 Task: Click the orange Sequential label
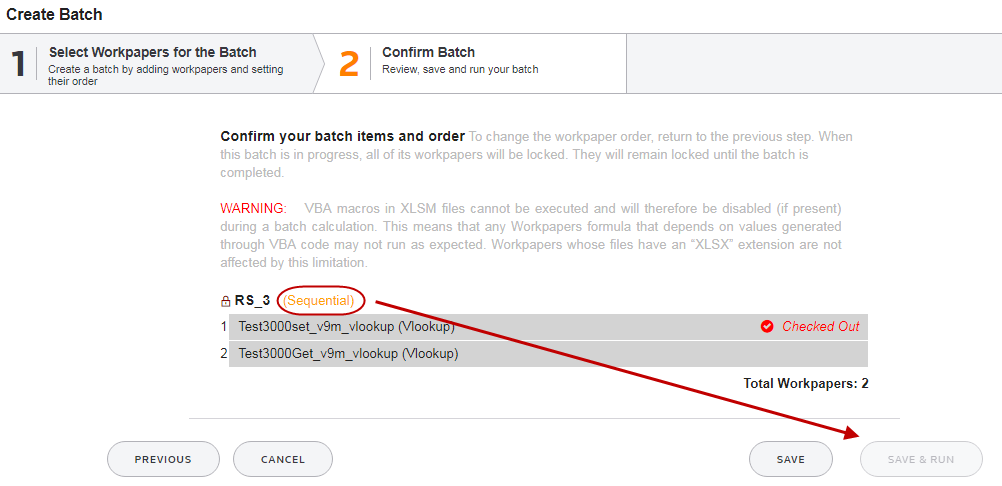319,300
